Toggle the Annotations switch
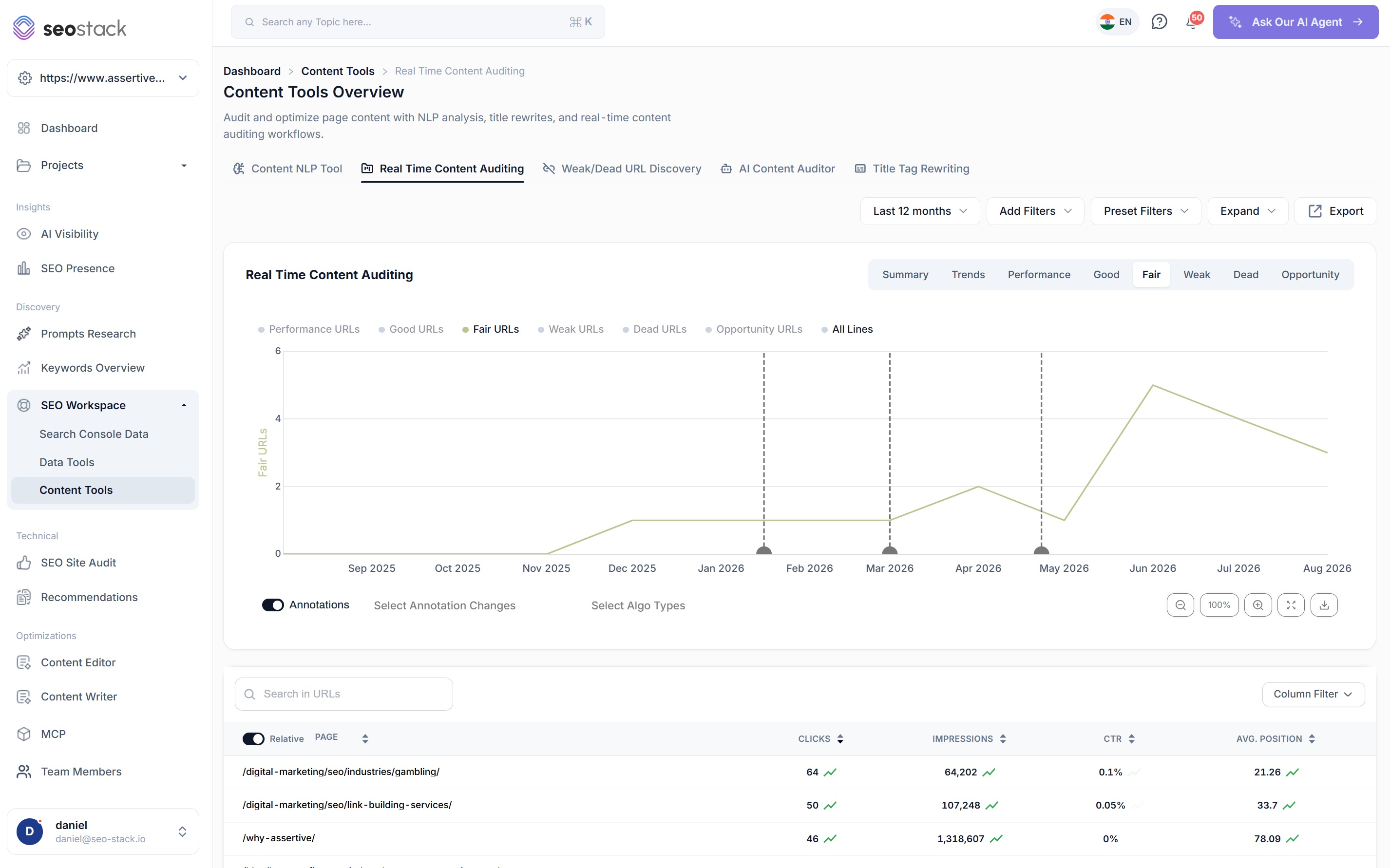Image resolution: width=1390 pixels, height=868 pixels. [x=273, y=605]
